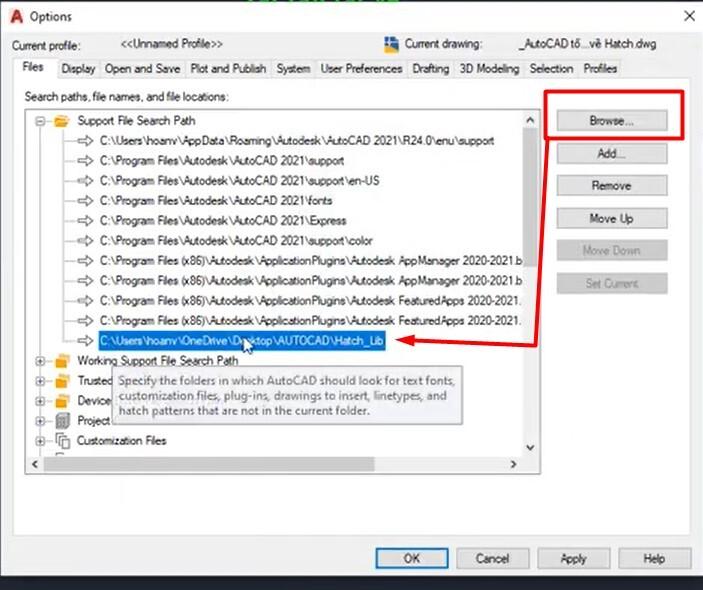This screenshot has width=703, height=590.
Task: Select the Working Support File Search Path label
Action: pyautogui.click(x=158, y=361)
